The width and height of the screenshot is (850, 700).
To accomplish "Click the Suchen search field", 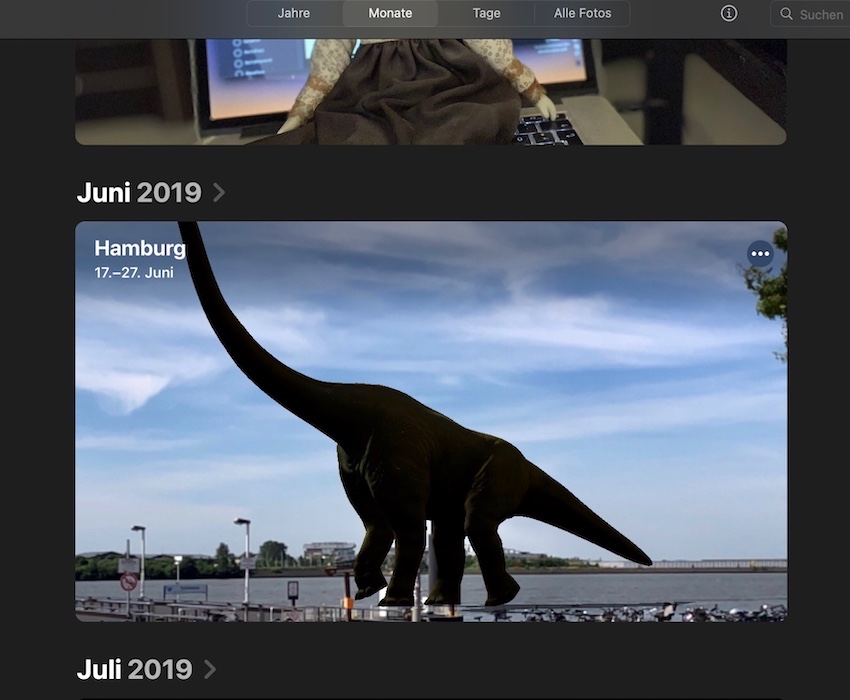I will click(x=810, y=14).
